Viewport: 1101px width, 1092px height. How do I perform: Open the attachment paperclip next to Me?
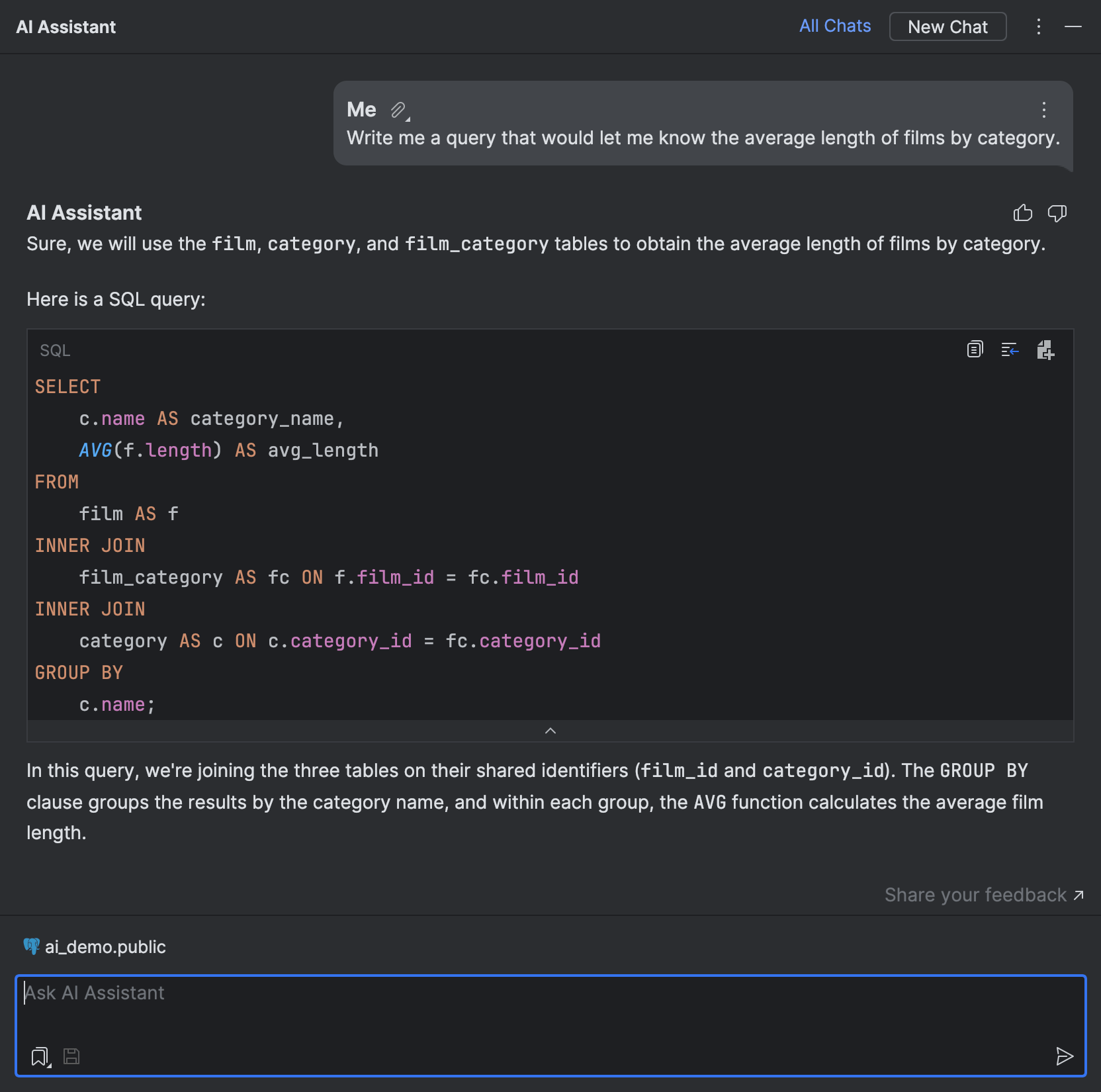pyautogui.click(x=398, y=111)
